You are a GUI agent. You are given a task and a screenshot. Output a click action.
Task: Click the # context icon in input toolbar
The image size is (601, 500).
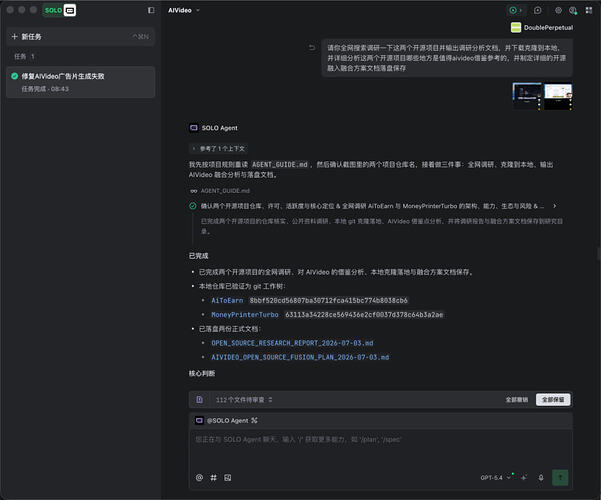click(x=213, y=477)
